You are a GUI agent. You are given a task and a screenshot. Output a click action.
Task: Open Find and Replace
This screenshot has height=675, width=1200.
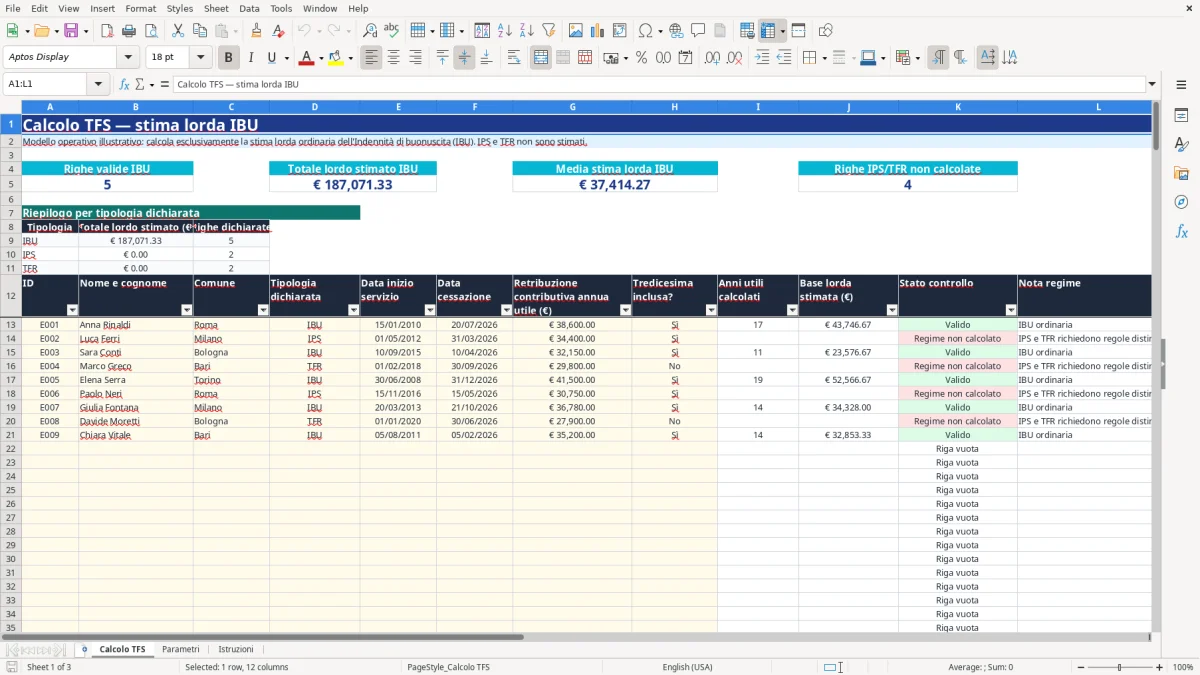pyautogui.click(x=370, y=31)
